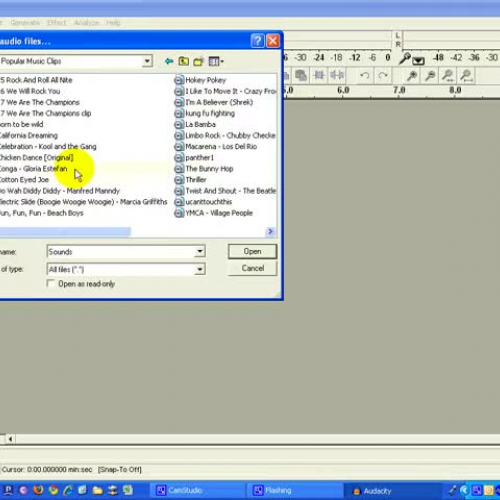This screenshot has height=500, width=500.
Task: Select the La Bamba file
Action: coord(195,124)
